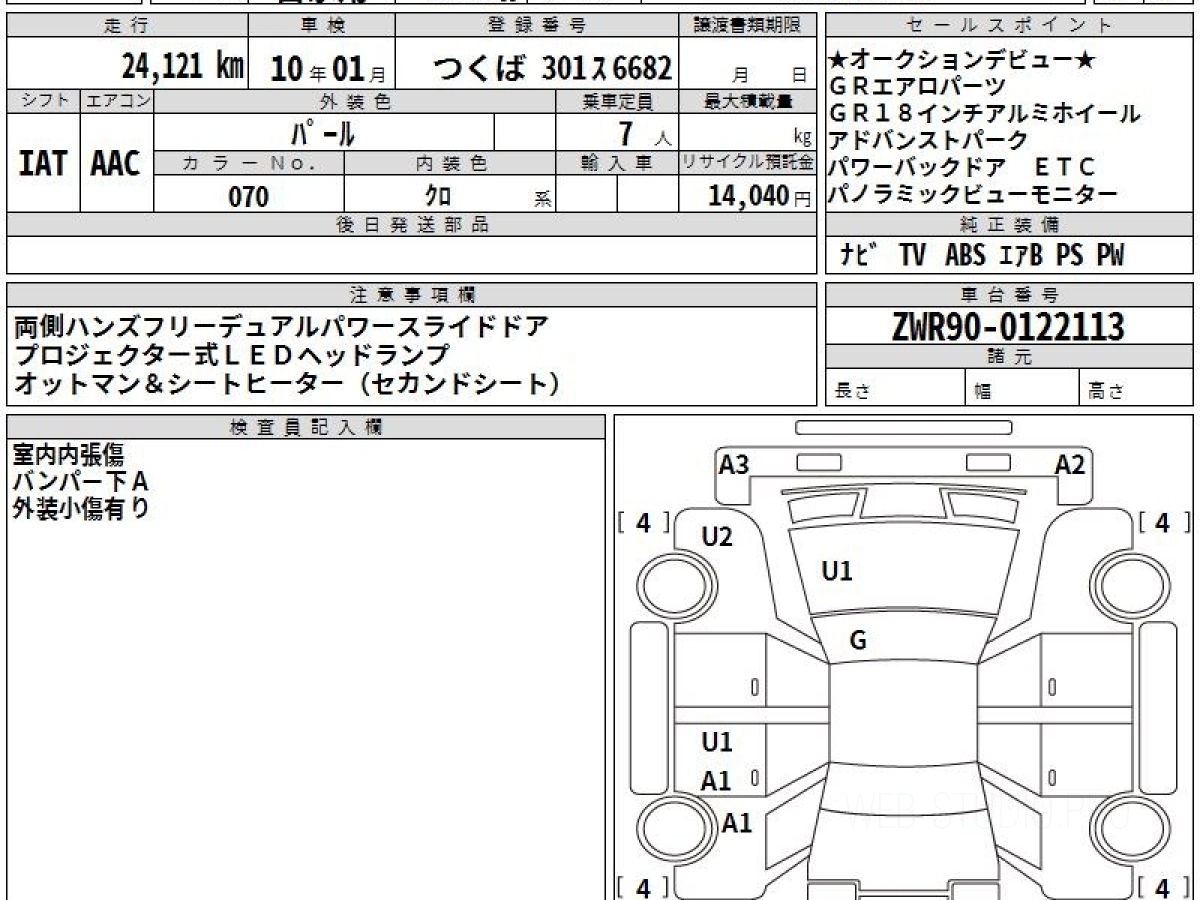Click the エアコン header cell

pos(117,101)
